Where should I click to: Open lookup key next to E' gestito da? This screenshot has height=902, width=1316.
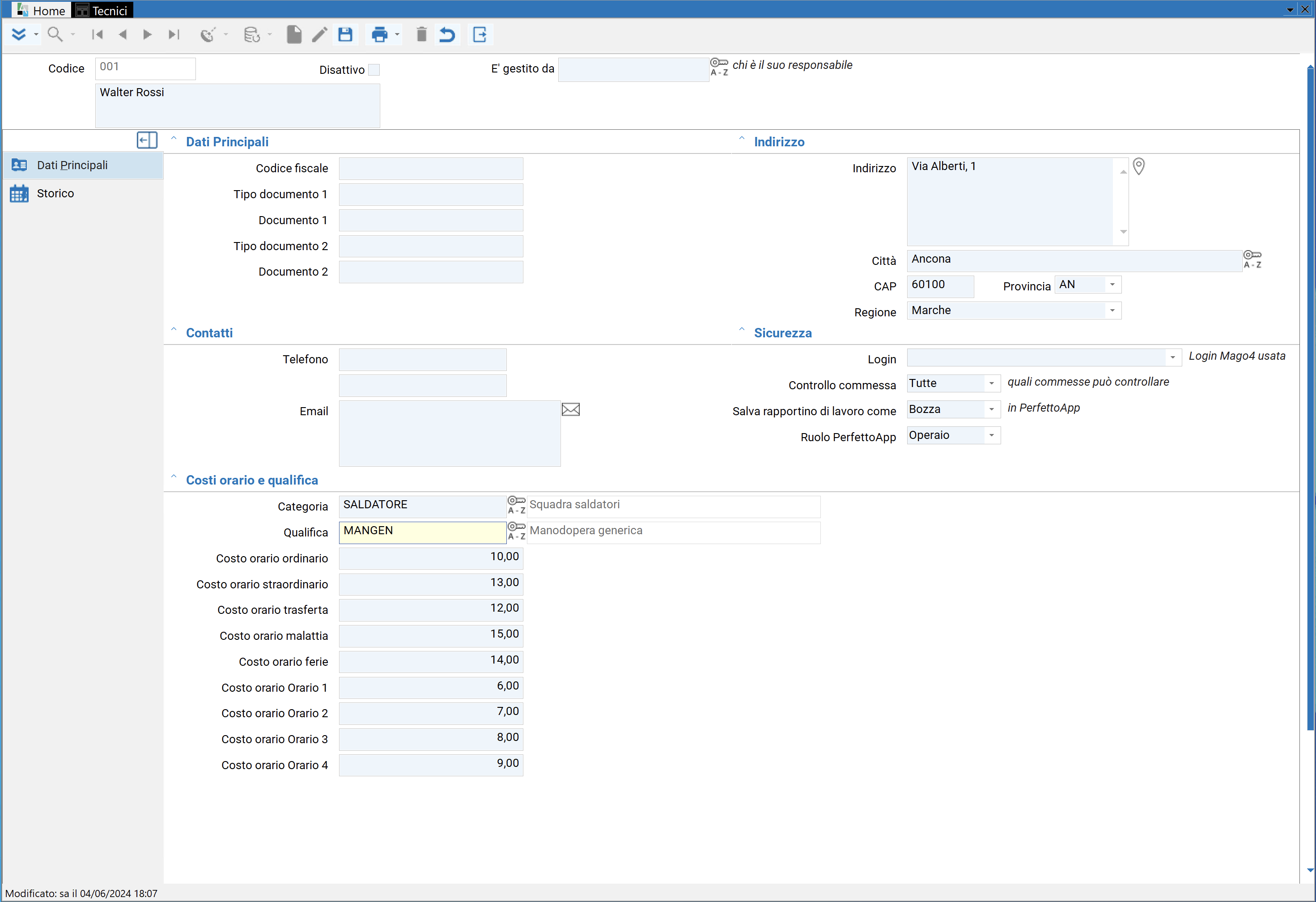click(719, 67)
